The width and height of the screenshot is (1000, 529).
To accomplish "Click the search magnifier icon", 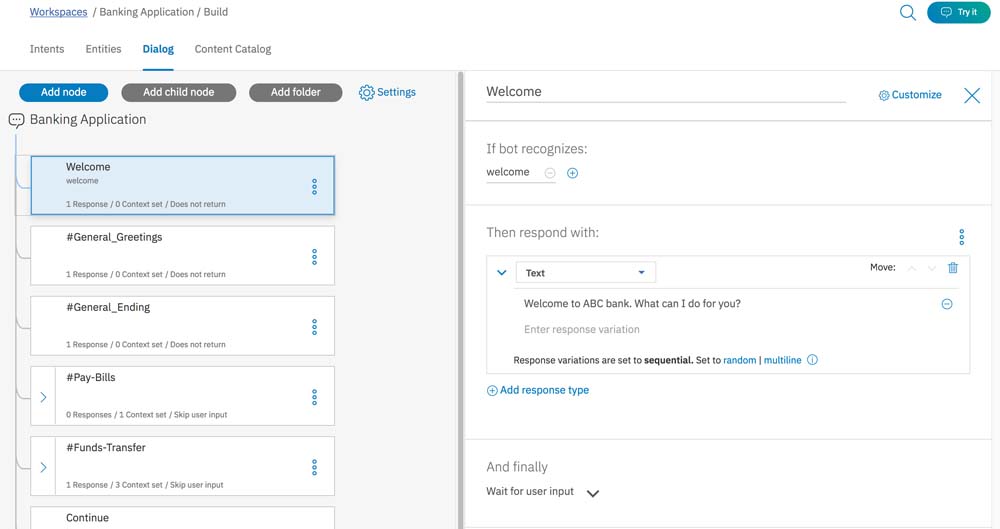I will pyautogui.click(x=907, y=13).
